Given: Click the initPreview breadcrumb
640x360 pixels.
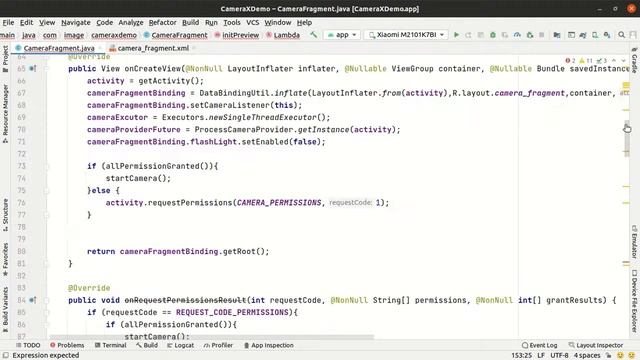Looking at the screenshot, I should click(237, 35).
